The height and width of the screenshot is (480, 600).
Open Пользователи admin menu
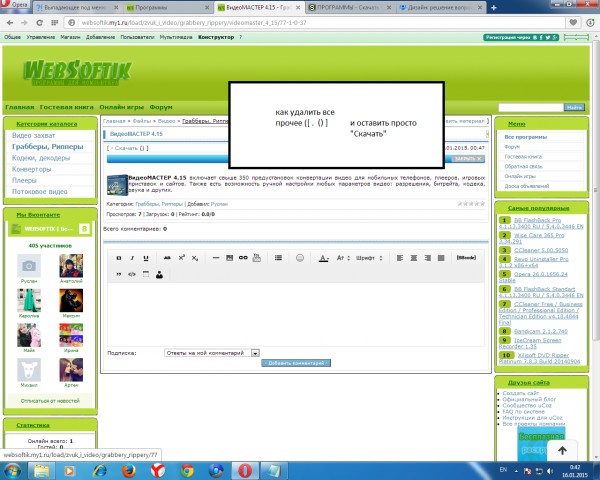137,37
